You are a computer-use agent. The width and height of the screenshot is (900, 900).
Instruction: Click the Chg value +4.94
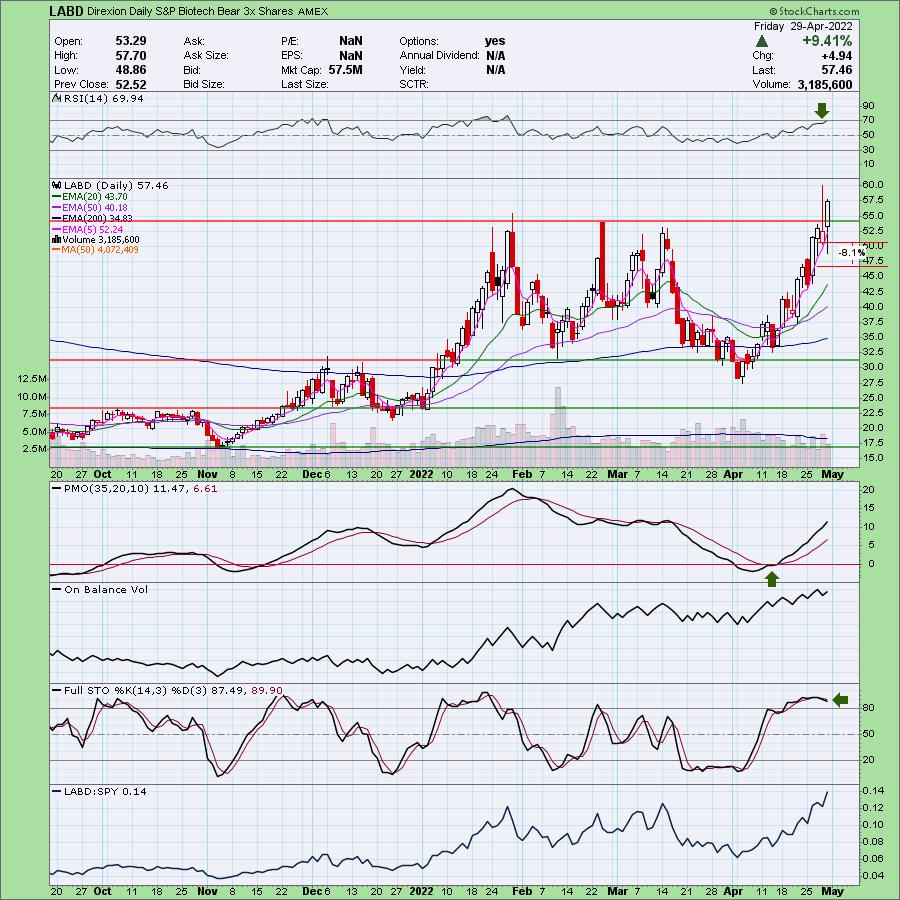click(x=836, y=55)
